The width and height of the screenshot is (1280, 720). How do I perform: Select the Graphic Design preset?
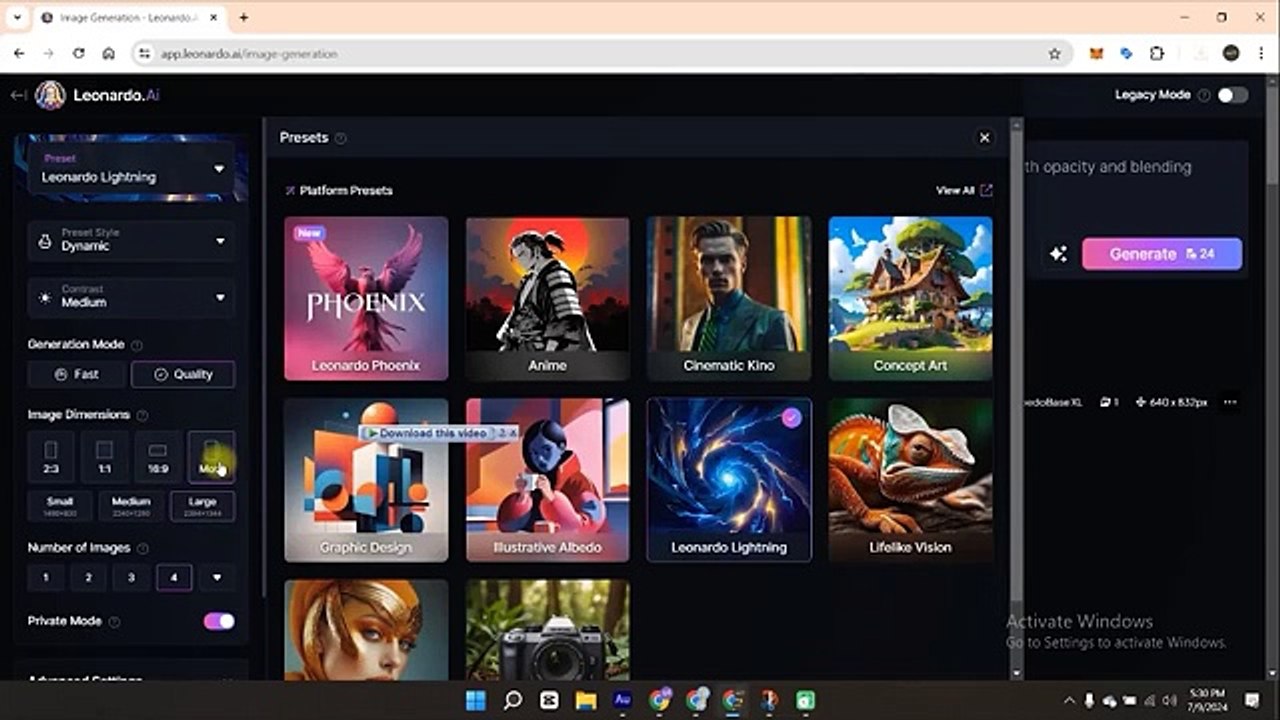point(366,481)
